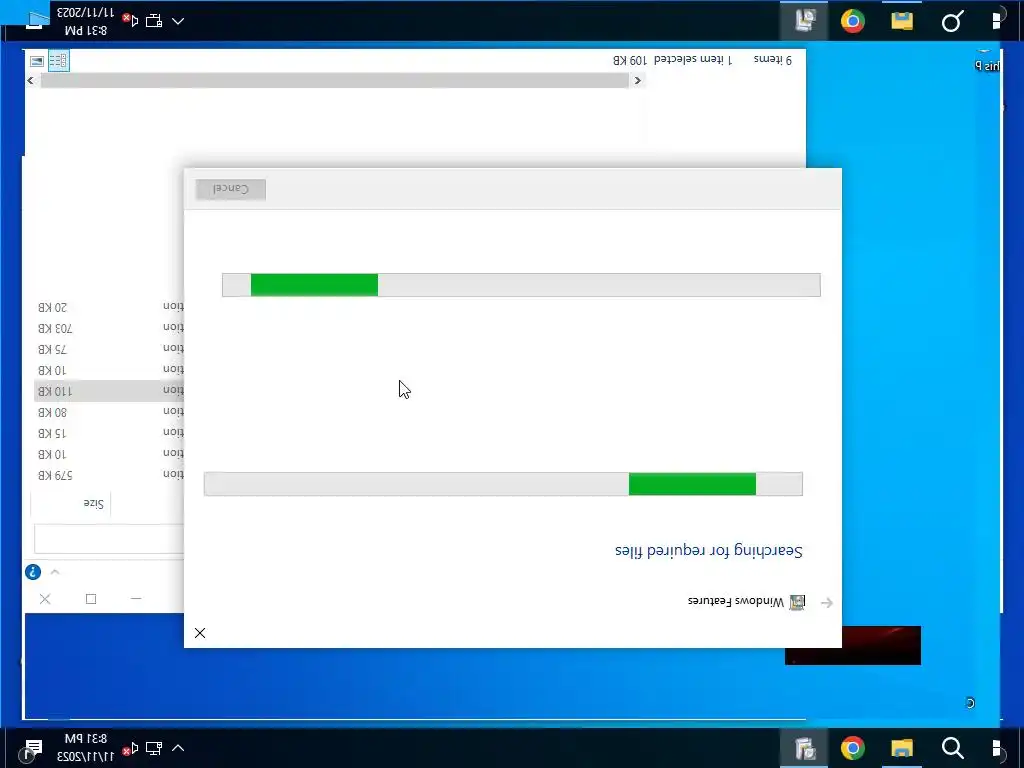Select the 703 KB file row
1024x768 pixels.
[109, 328]
